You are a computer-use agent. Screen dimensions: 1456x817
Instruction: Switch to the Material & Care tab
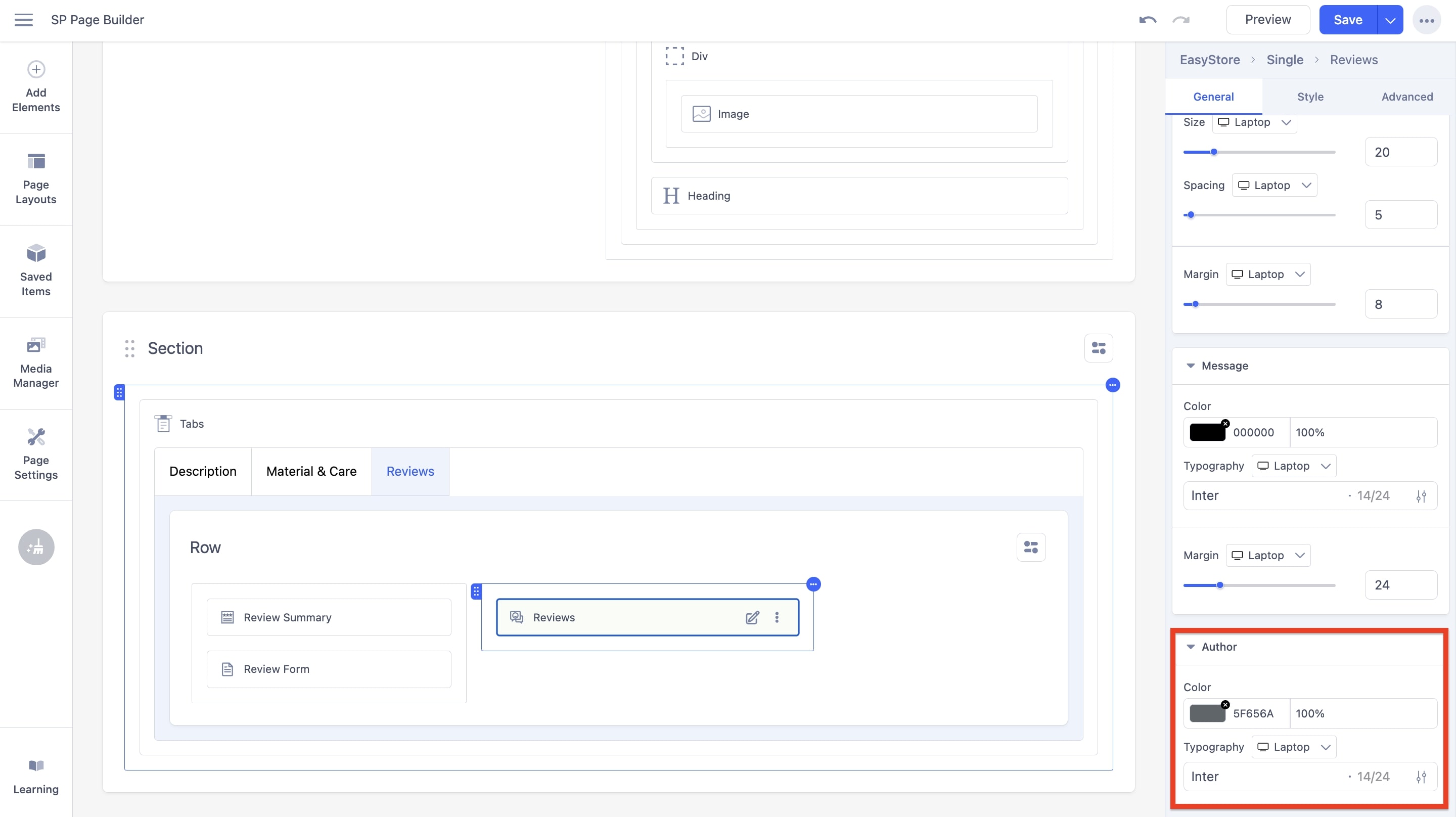[x=311, y=471]
